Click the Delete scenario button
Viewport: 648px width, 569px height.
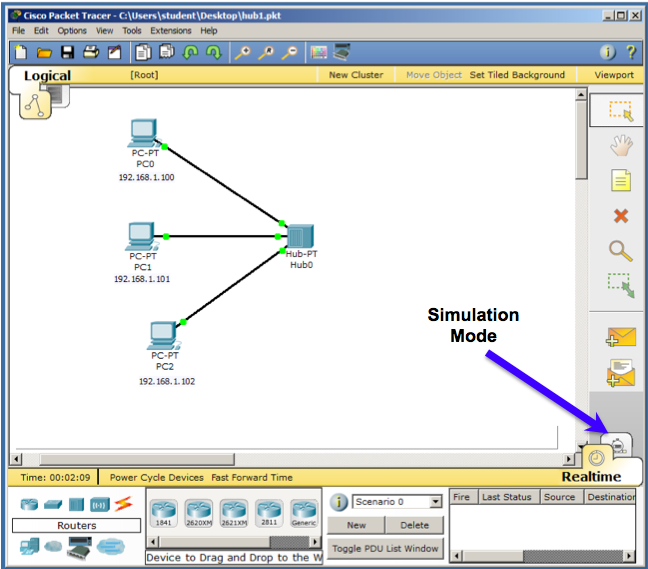click(415, 525)
